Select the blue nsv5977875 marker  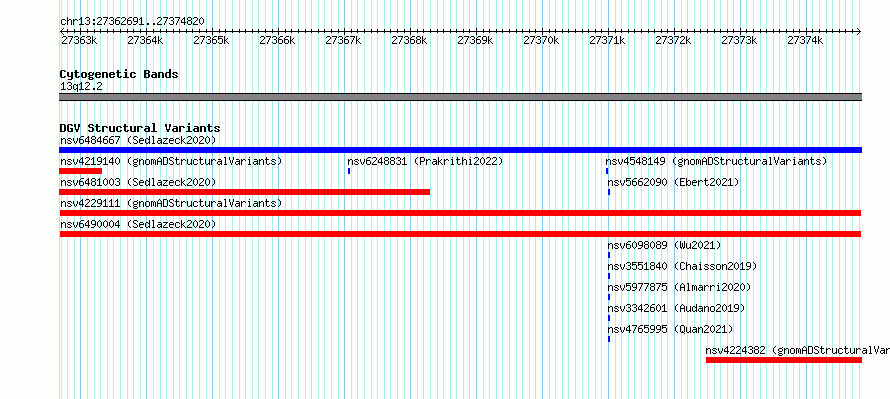click(608, 297)
